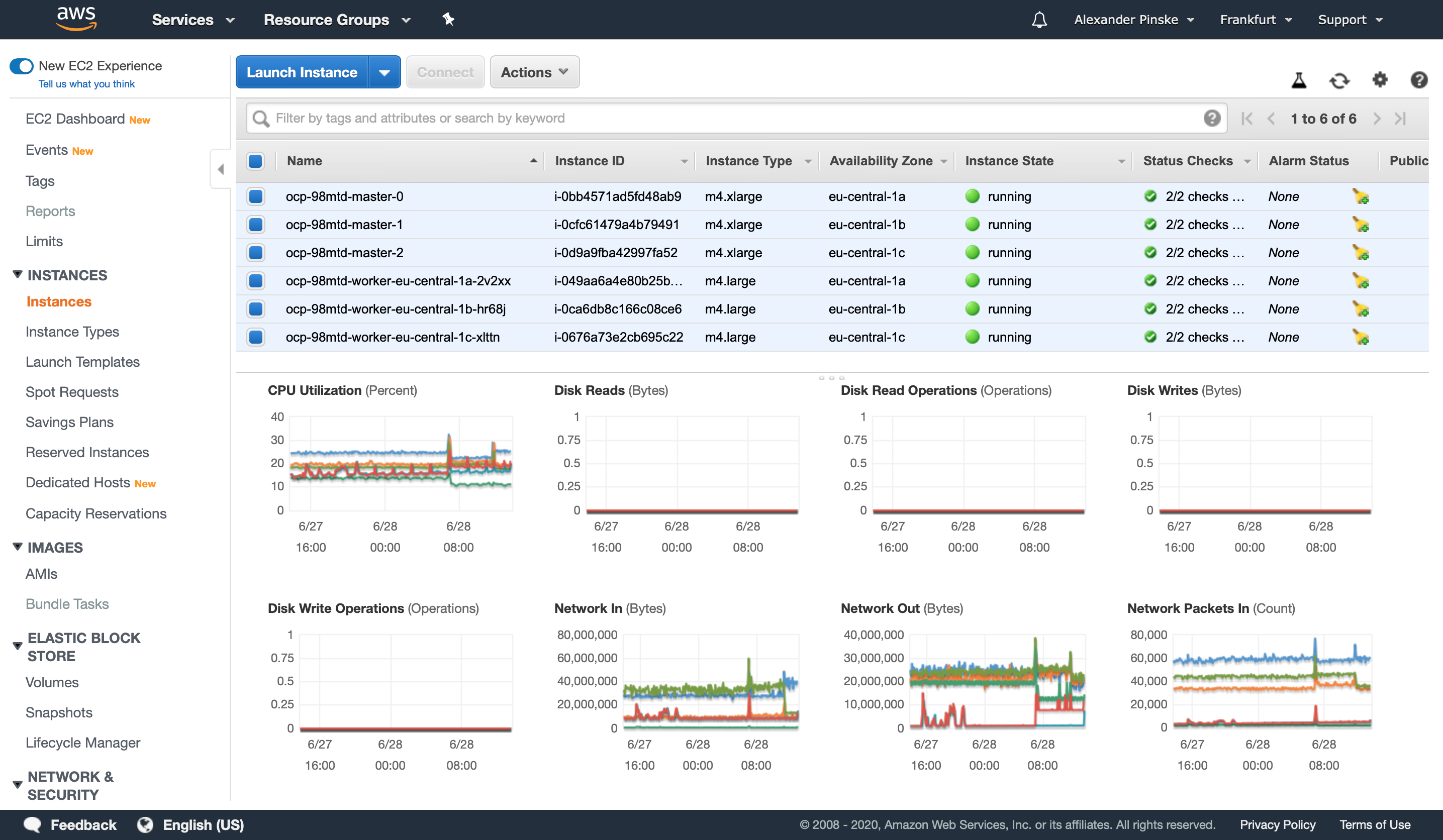Open the Actions dropdown
Screen dimensions: 1443x840
click(534, 72)
